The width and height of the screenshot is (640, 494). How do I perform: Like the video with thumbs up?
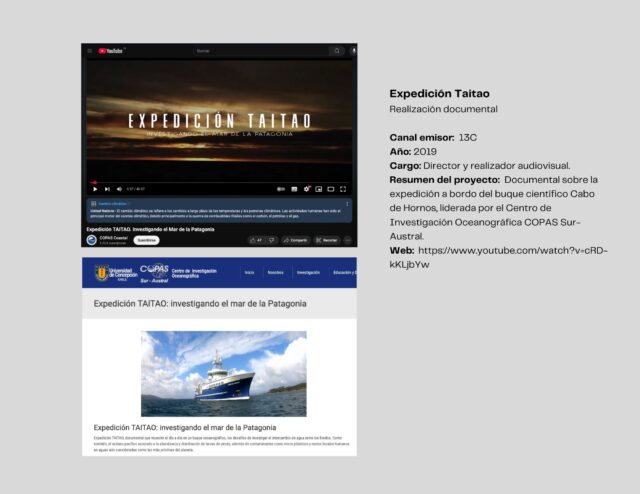(254, 240)
